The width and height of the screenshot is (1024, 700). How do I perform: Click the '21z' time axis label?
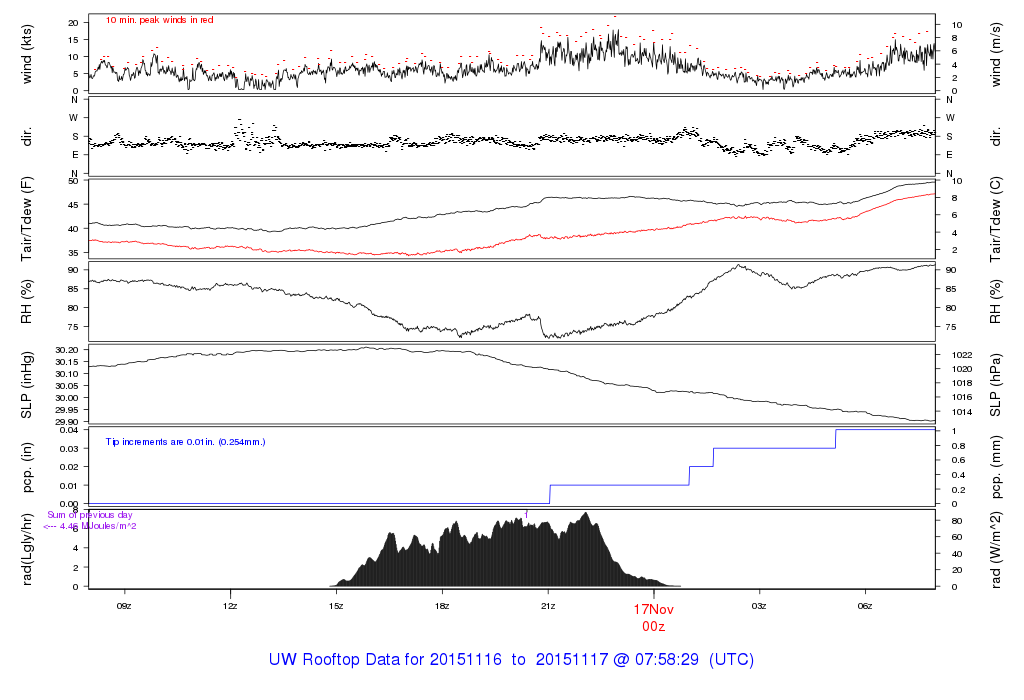(548, 606)
